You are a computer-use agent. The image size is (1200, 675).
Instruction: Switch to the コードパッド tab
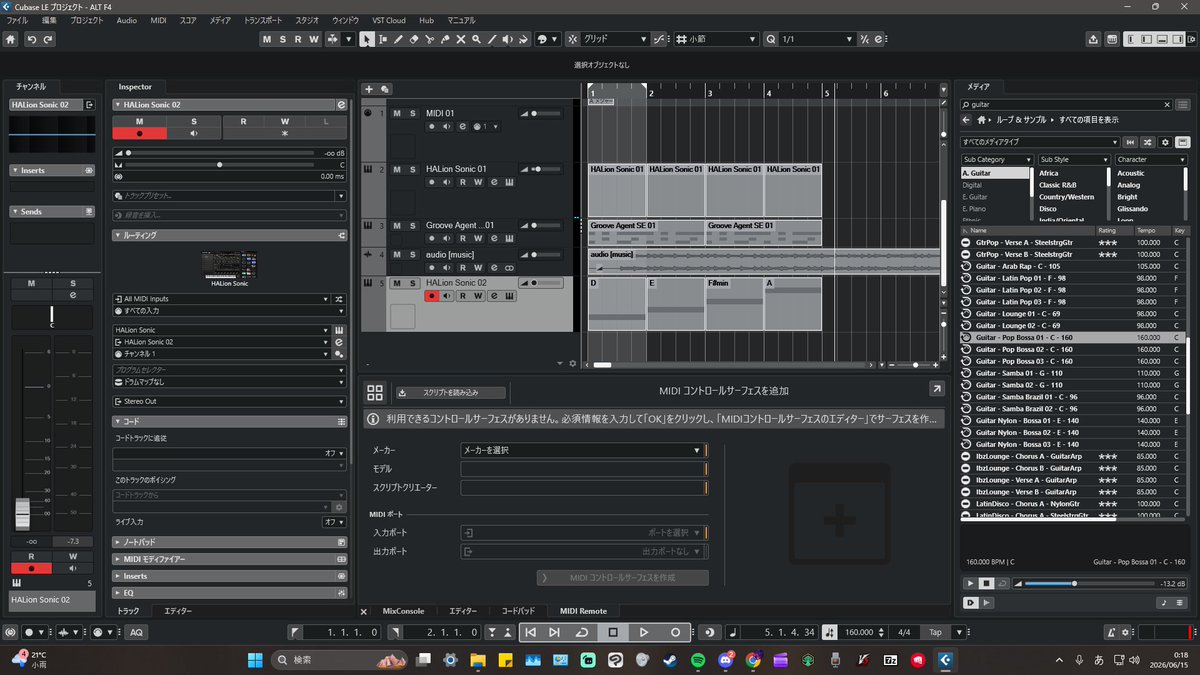[518, 611]
